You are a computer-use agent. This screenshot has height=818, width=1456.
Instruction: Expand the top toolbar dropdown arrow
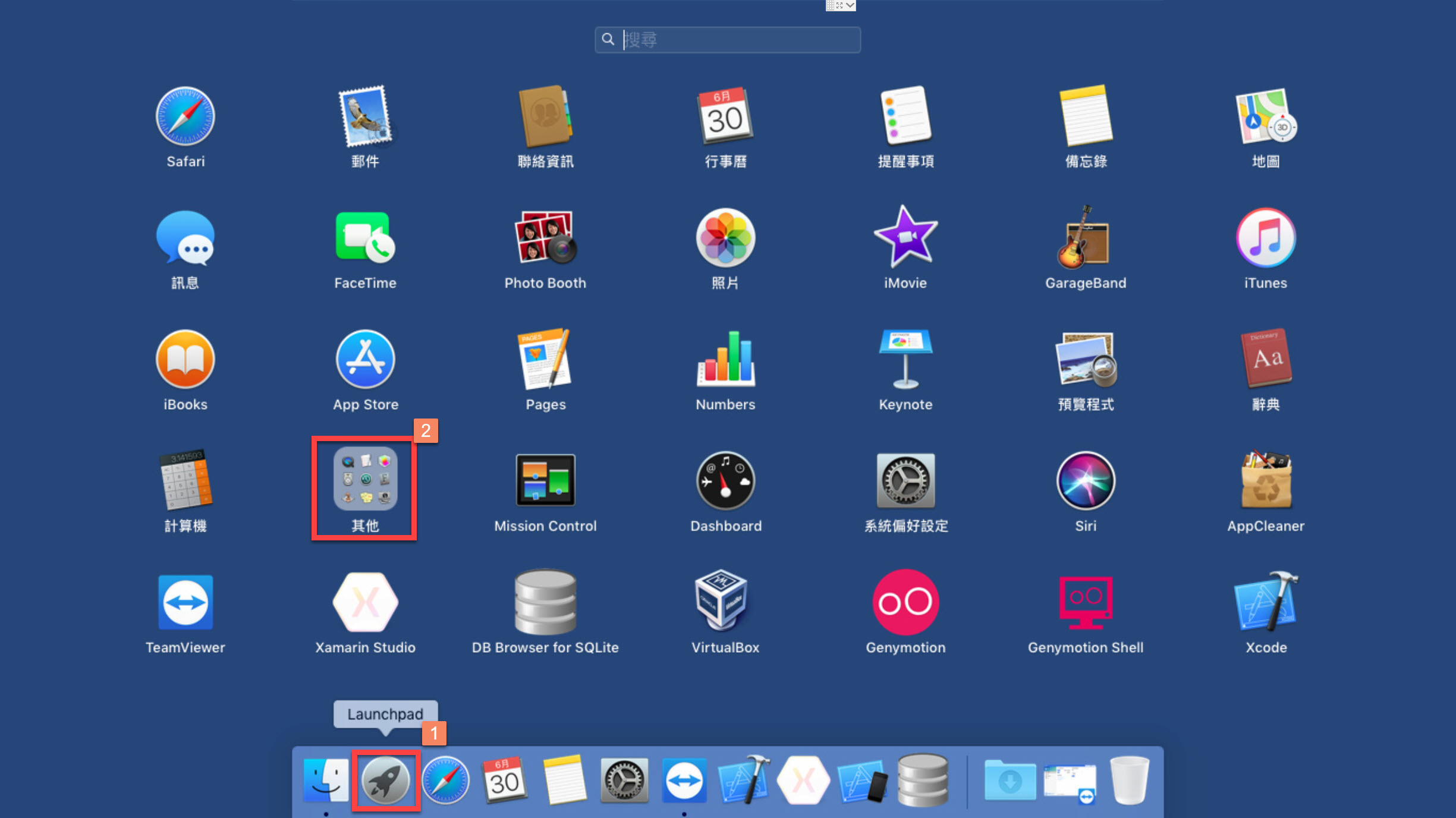(x=851, y=5)
